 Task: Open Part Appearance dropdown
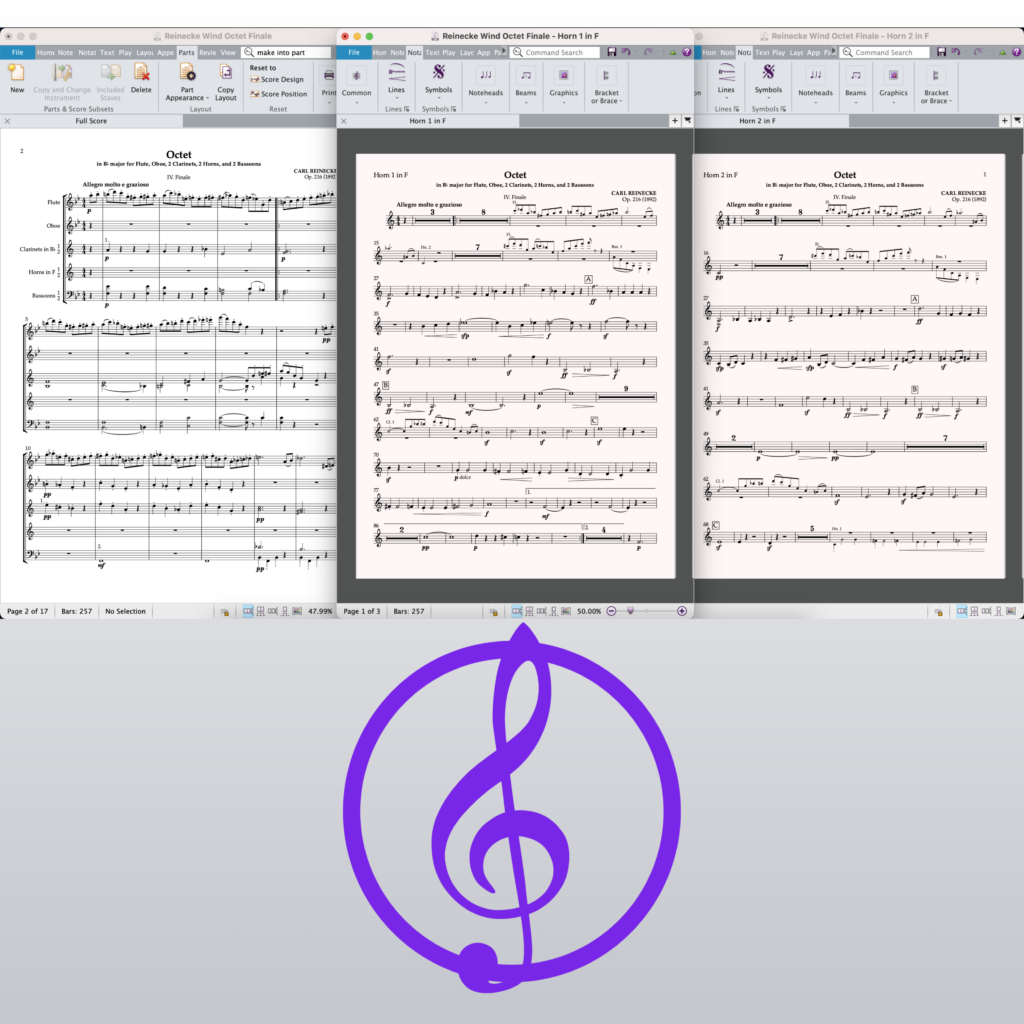point(187,82)
